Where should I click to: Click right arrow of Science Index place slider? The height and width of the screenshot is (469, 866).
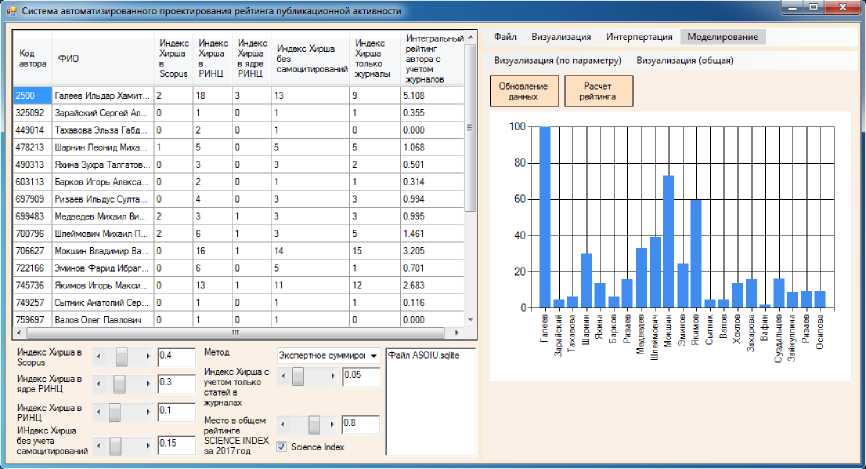(332, 423)
